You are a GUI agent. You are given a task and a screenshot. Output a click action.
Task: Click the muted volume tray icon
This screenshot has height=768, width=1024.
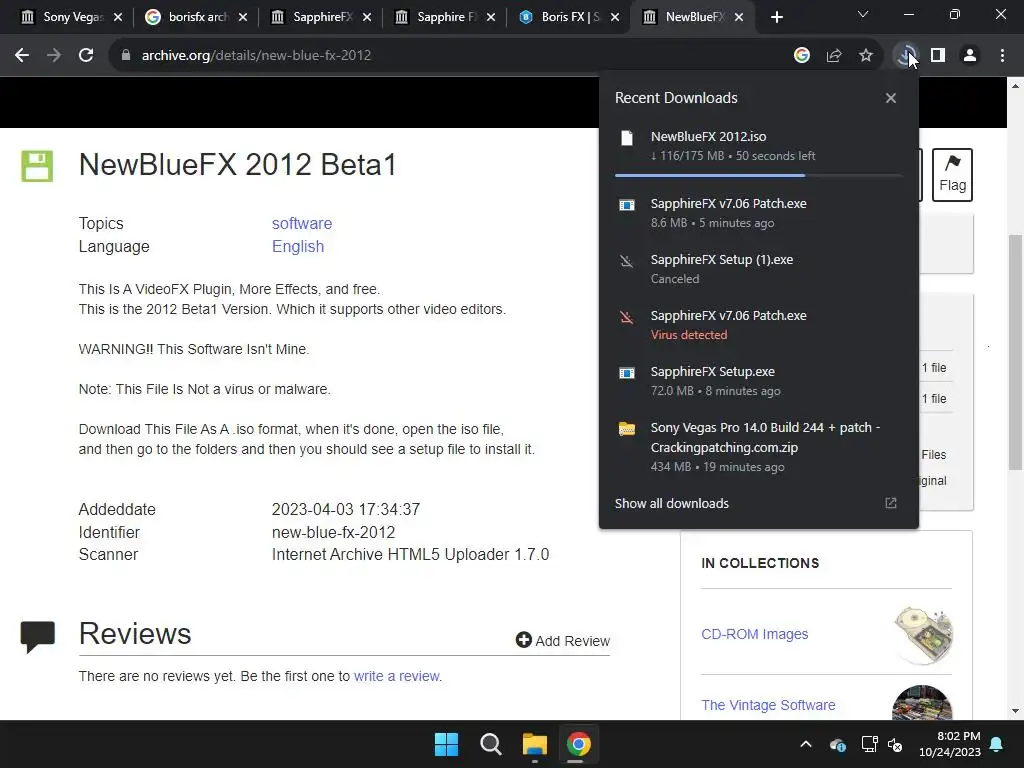(x=895, y=744)
